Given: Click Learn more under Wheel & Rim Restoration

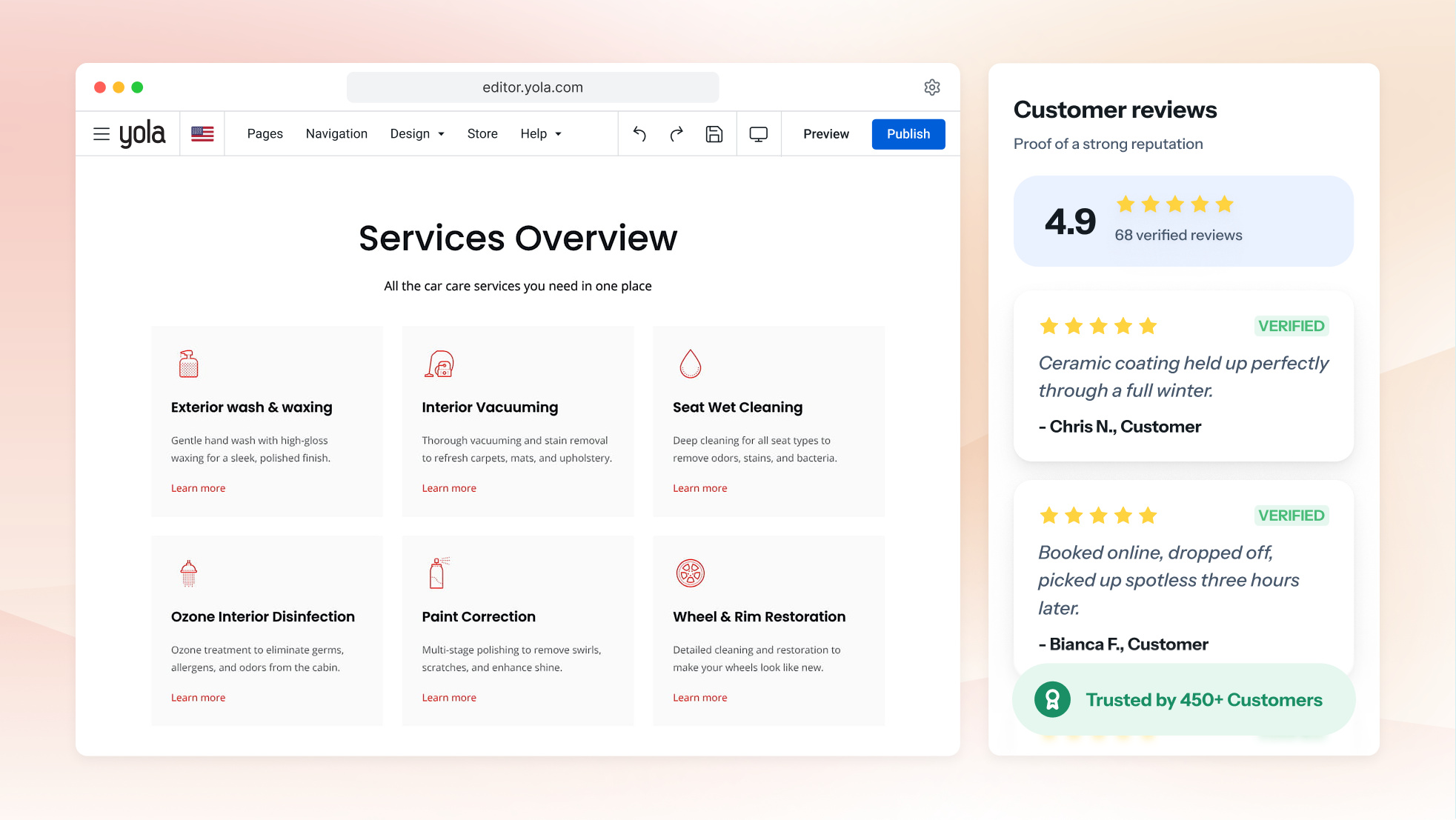Looking at the screenshot, I should tap(700, 698).
